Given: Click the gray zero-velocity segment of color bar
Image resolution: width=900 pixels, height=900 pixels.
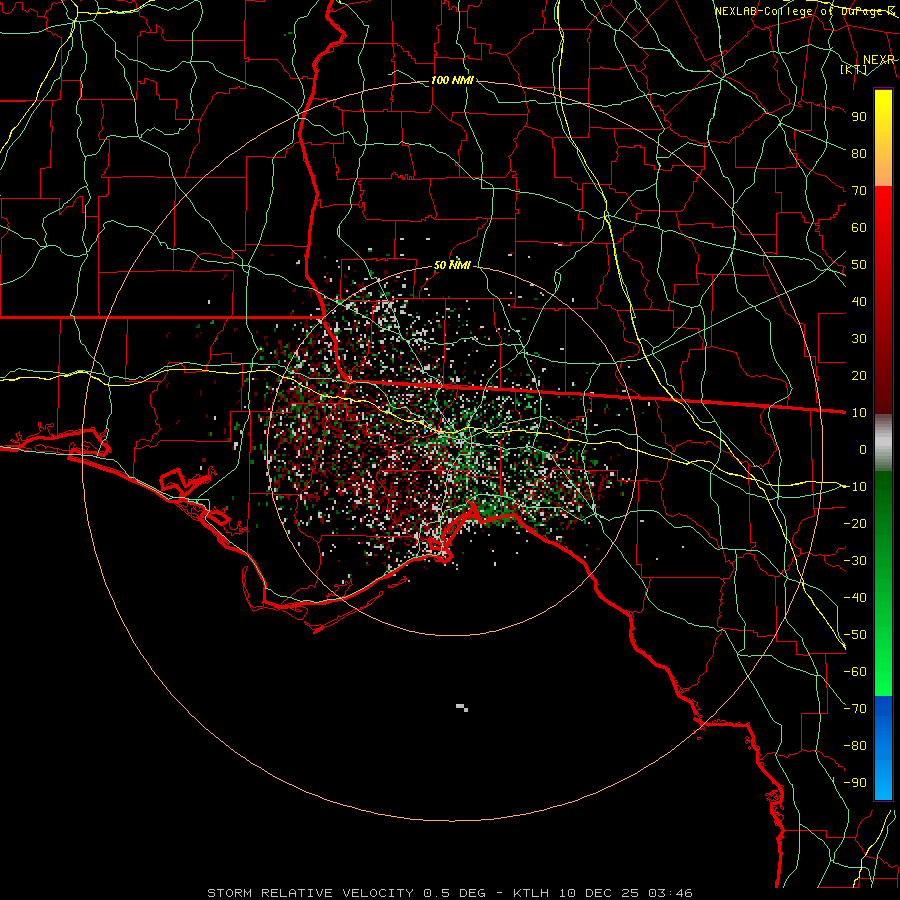Looking at the screenshot, I should (883, 443).
